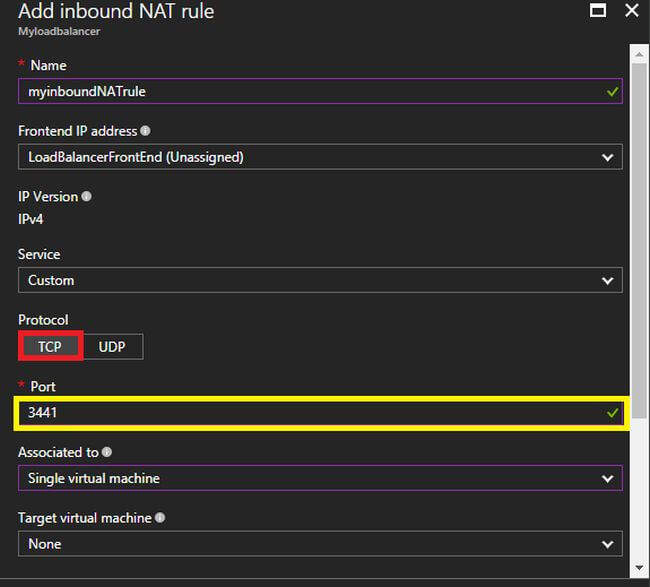
Task: Open the Service dropdown set to Custom
Action: tap(320, 281)
